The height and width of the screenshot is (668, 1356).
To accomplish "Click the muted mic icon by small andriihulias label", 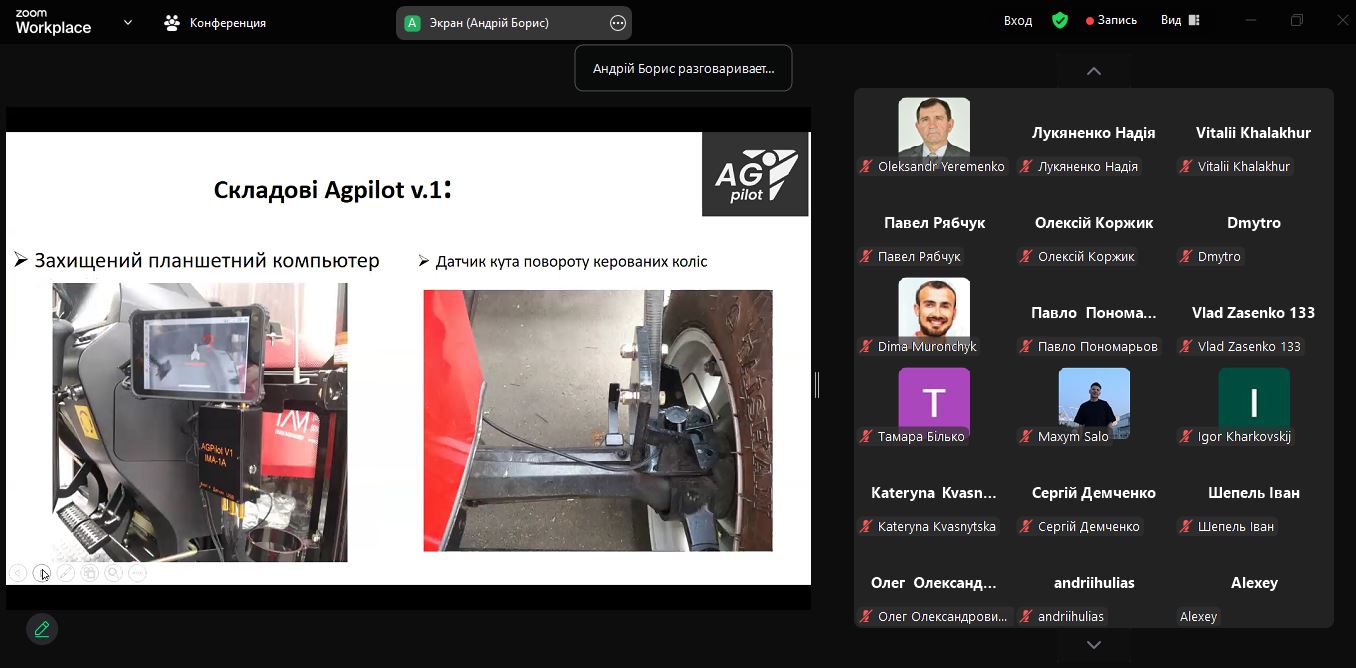I will point(1026,617).
